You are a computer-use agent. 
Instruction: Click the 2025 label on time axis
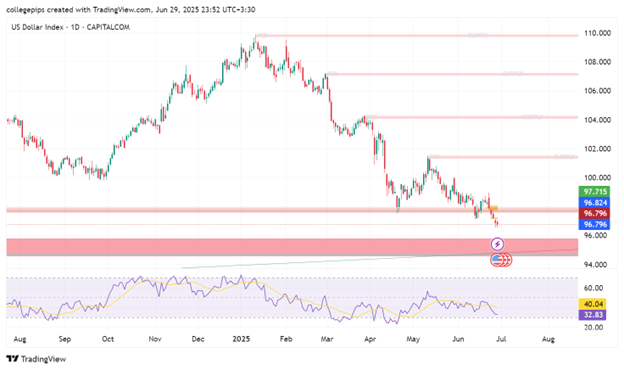click(241, 339)
